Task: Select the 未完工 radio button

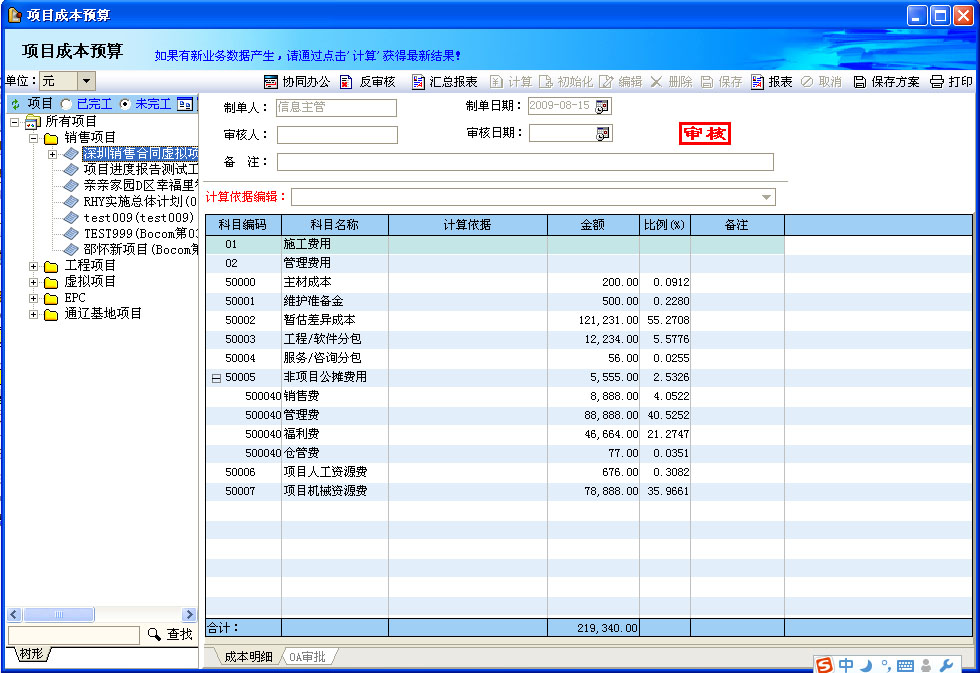Action: [125, 104]
